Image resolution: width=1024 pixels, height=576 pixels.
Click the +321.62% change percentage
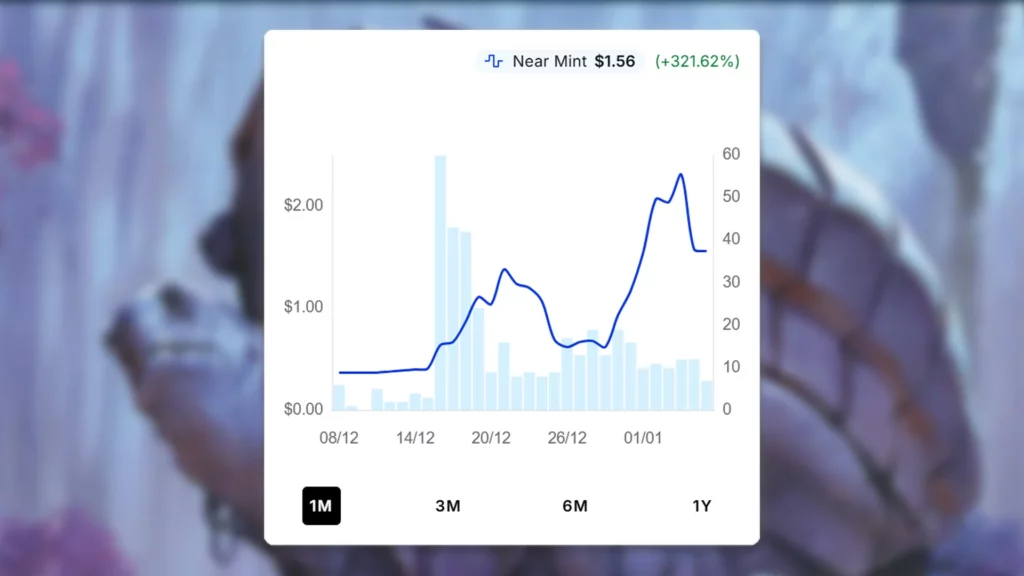click(697, 61)
